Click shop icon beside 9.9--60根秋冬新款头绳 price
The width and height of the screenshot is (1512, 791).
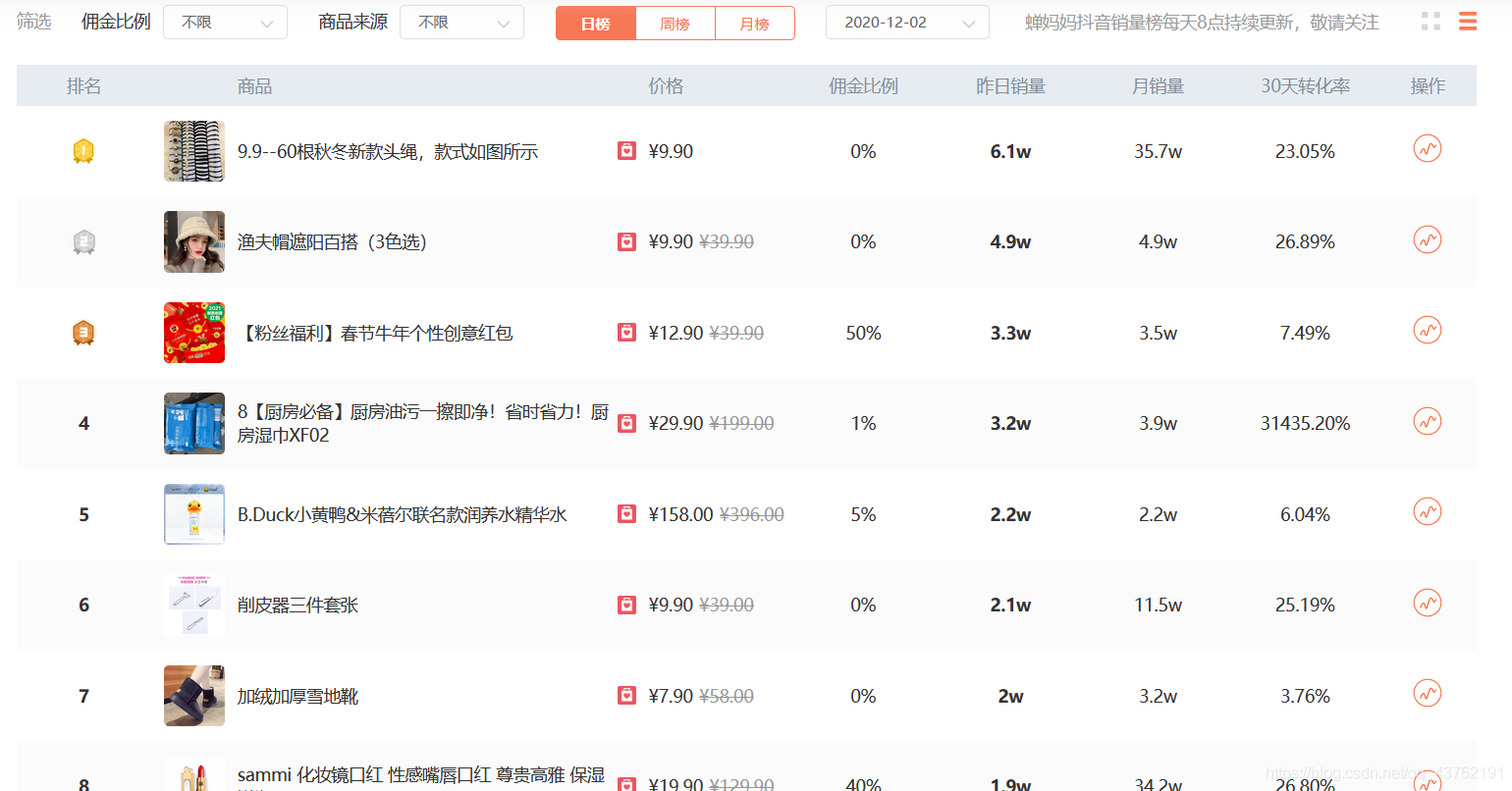(626, 150)
